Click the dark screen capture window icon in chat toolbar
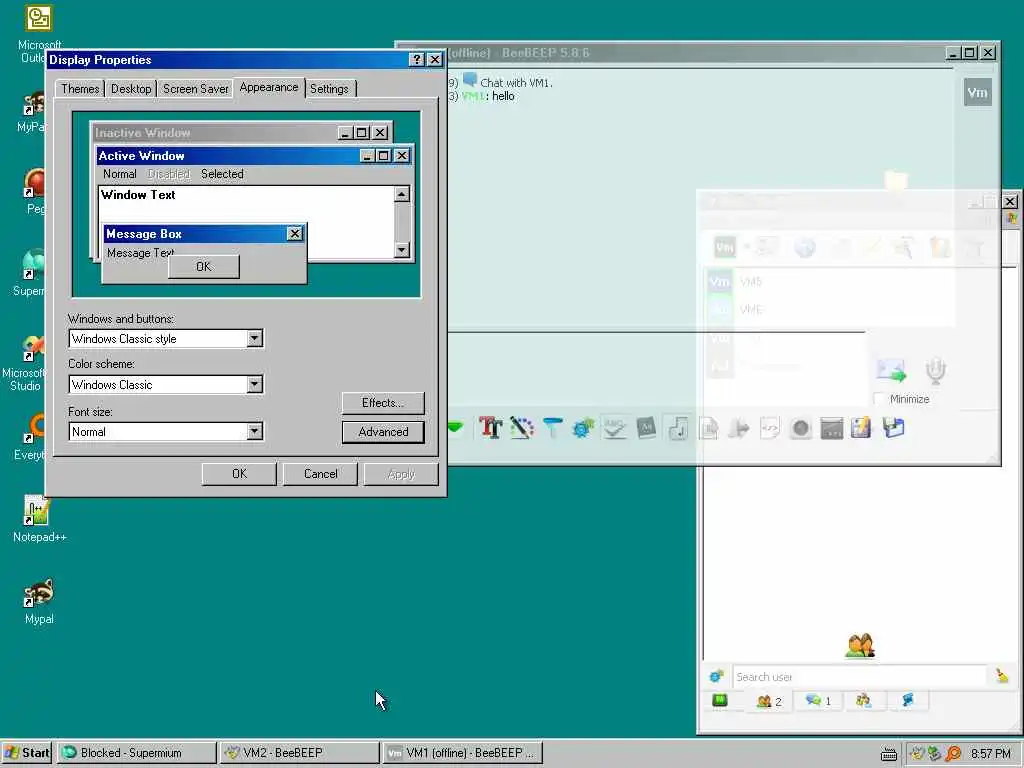 [x=831, y=428]
